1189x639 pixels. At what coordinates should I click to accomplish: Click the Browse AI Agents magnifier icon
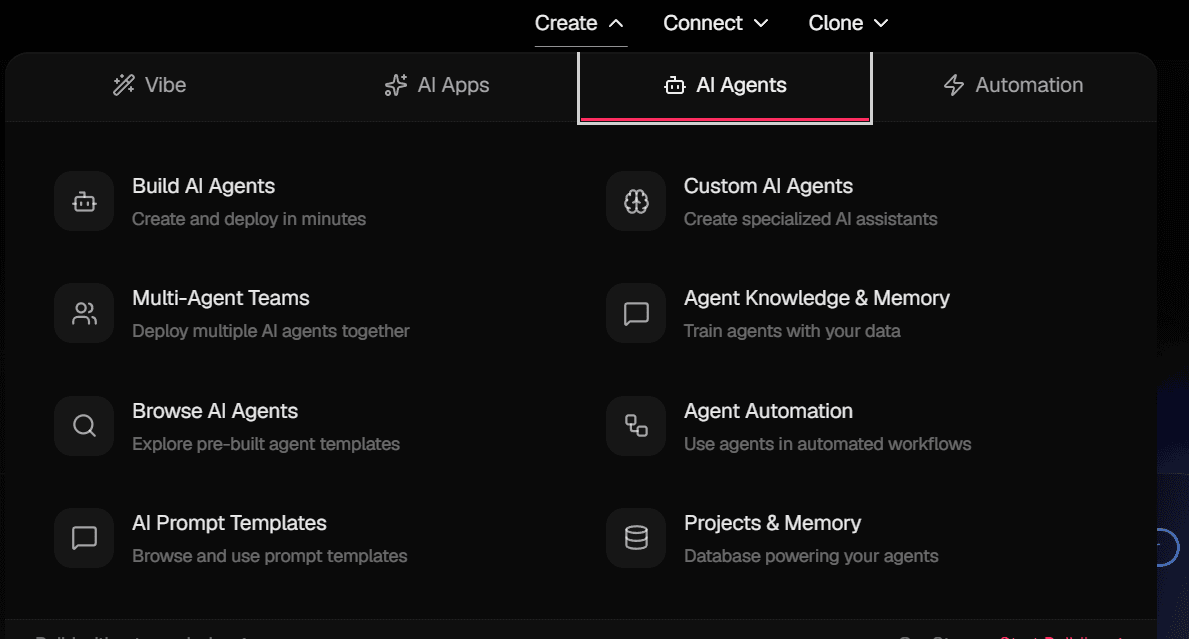(84, 426)
